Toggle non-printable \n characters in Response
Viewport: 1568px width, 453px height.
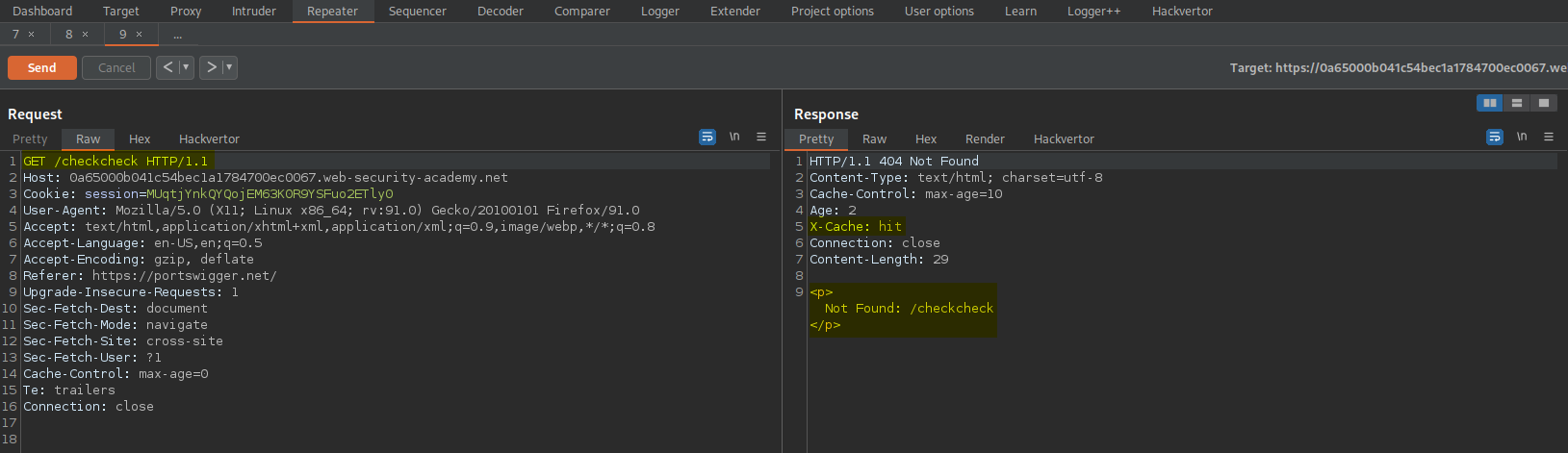pos(1522,138)
